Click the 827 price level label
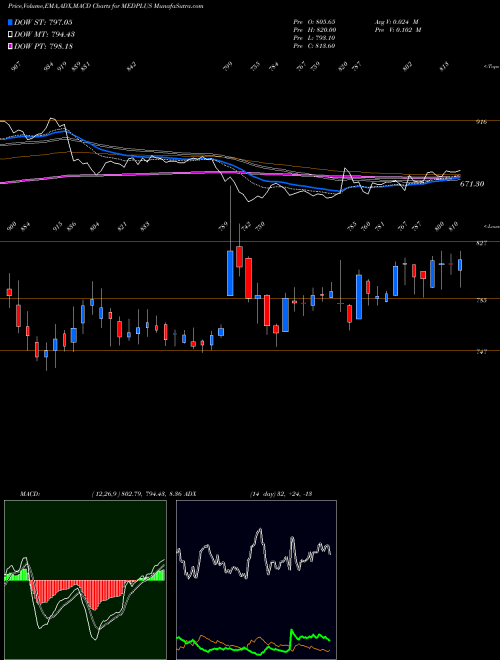Screen dimensions: 500x660 (x=482, y=243)
